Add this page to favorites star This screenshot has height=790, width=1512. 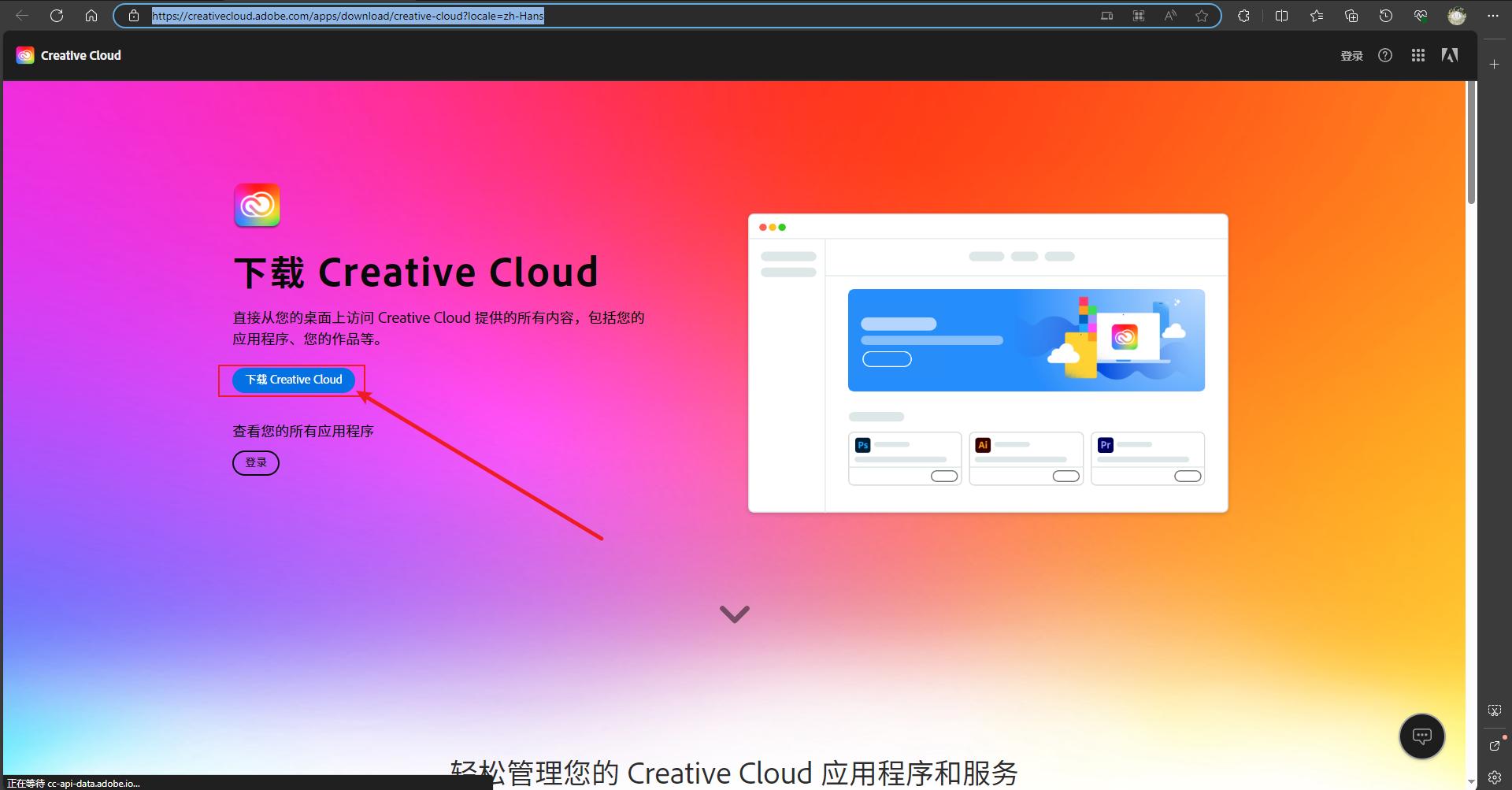pyautogui.click(x=1202, y=16)
